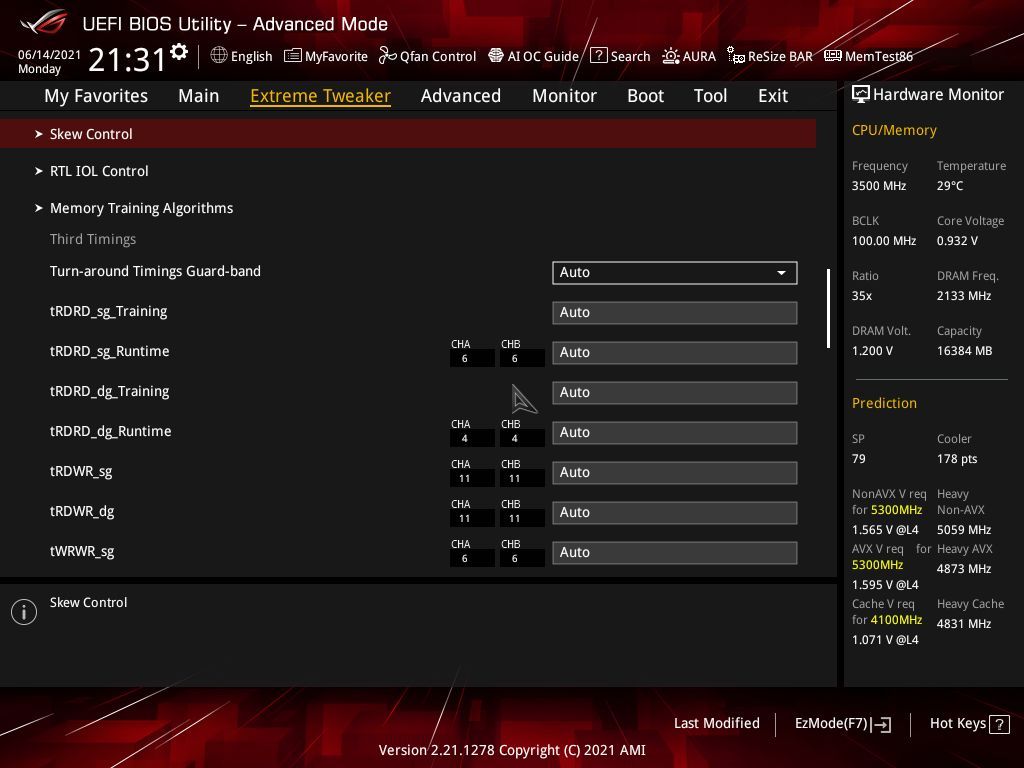Switch to My Favorites tab
Image resolution: width=1024 pixels, height=768 pixels.
[96, 96]
